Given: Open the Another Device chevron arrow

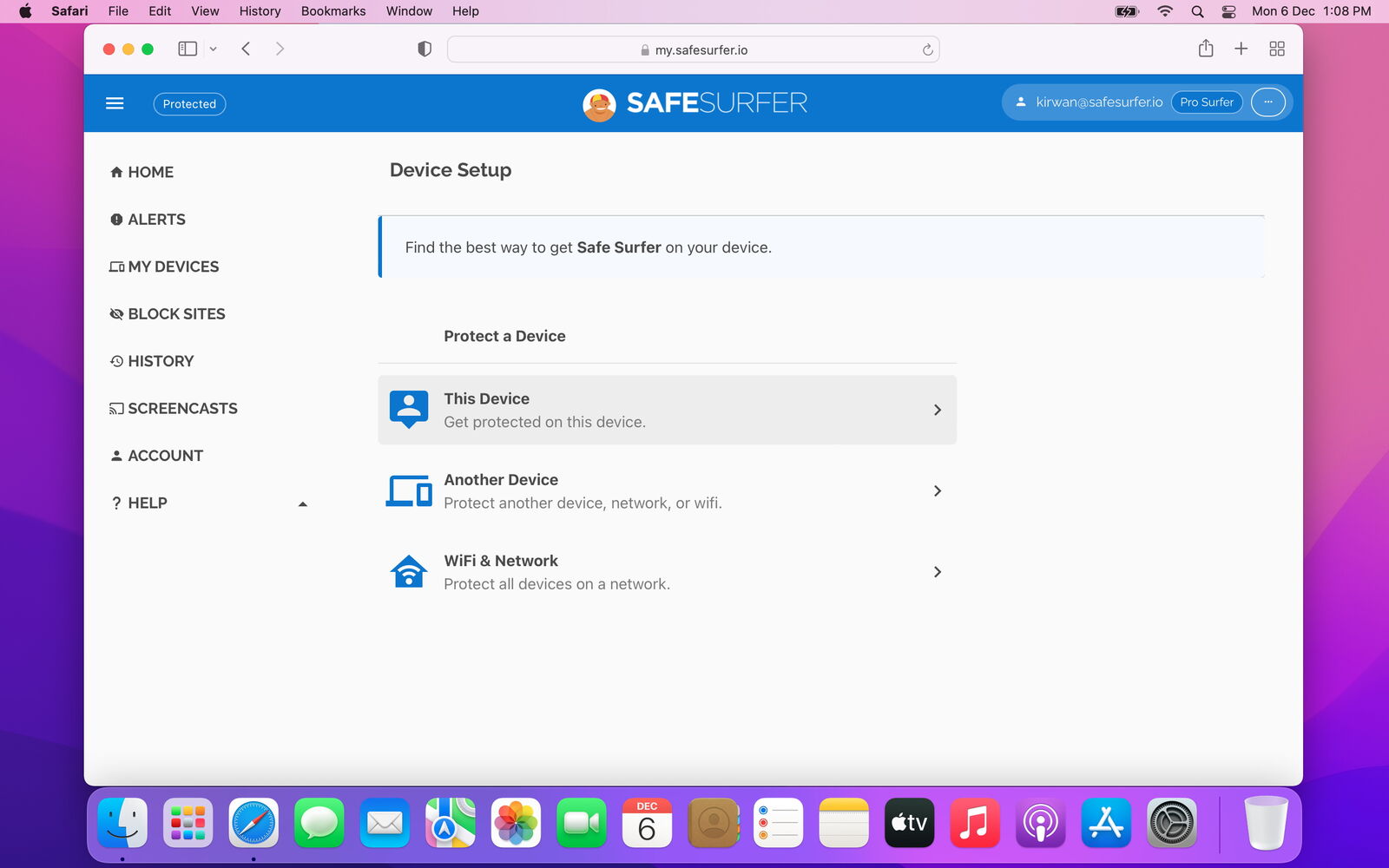Looking at the screenshot, I should (938, 491).
